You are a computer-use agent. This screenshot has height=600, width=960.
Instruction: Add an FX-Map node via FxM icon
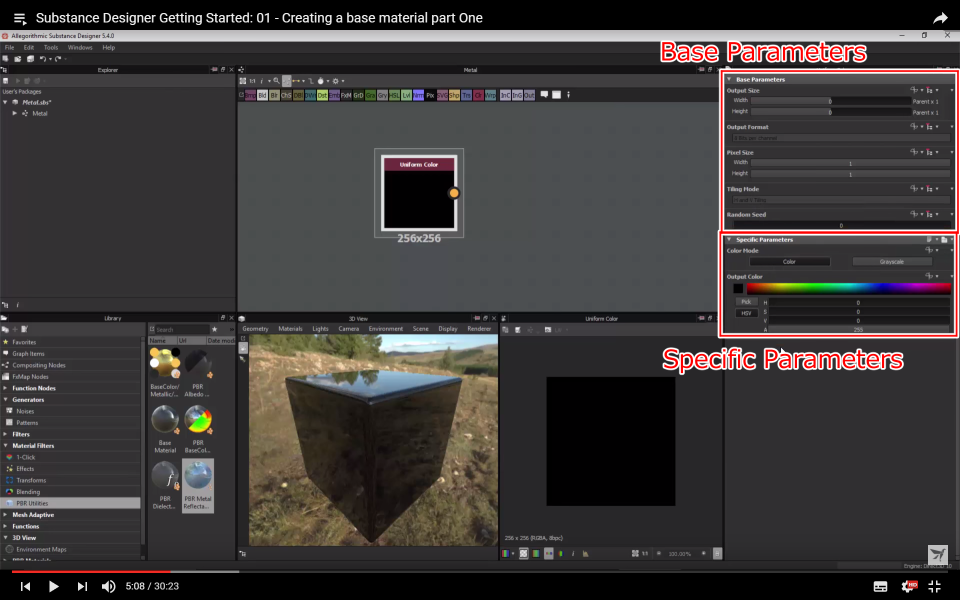[346, 96]
